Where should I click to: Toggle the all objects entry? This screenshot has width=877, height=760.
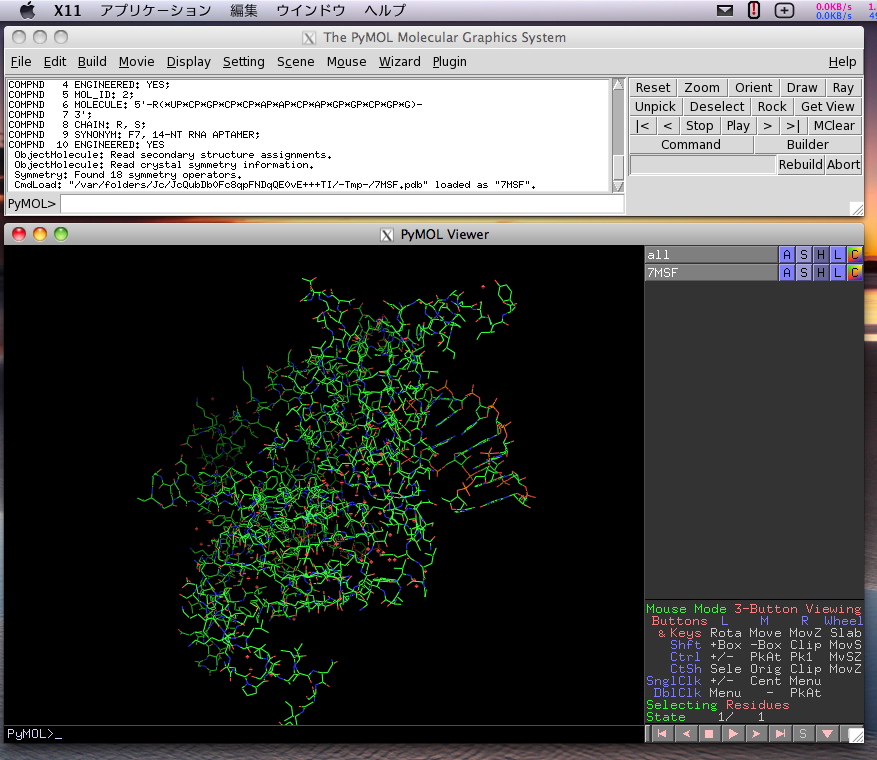coord(711,254)
